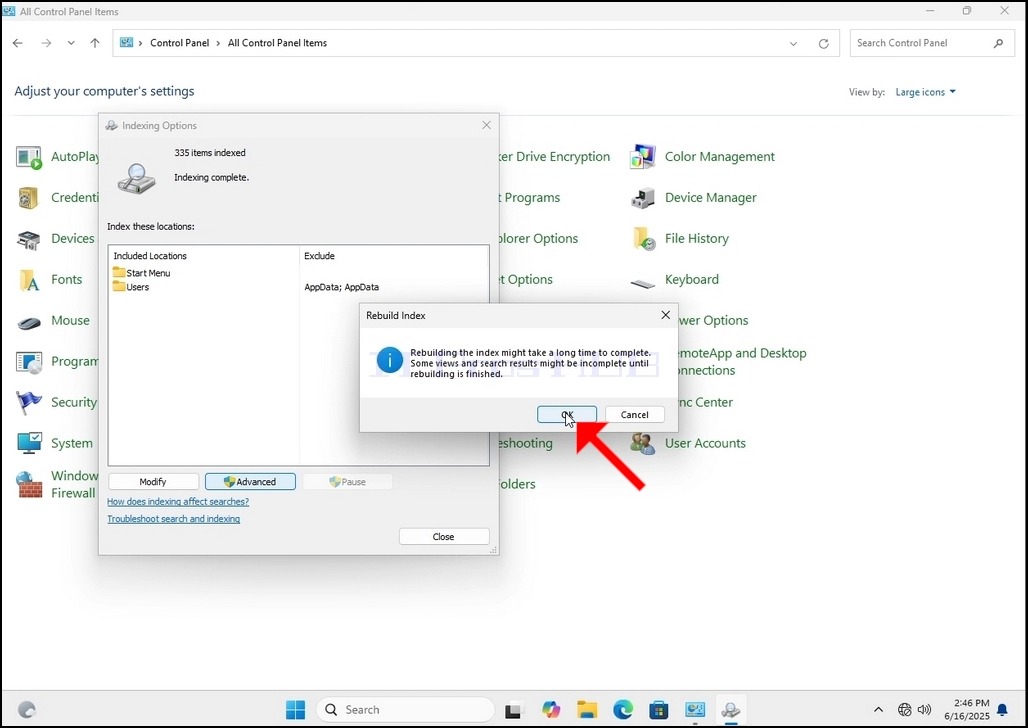Click the Close button in Indexing Options
This screenshot has height=728, width=1028.
click(444, 536)
